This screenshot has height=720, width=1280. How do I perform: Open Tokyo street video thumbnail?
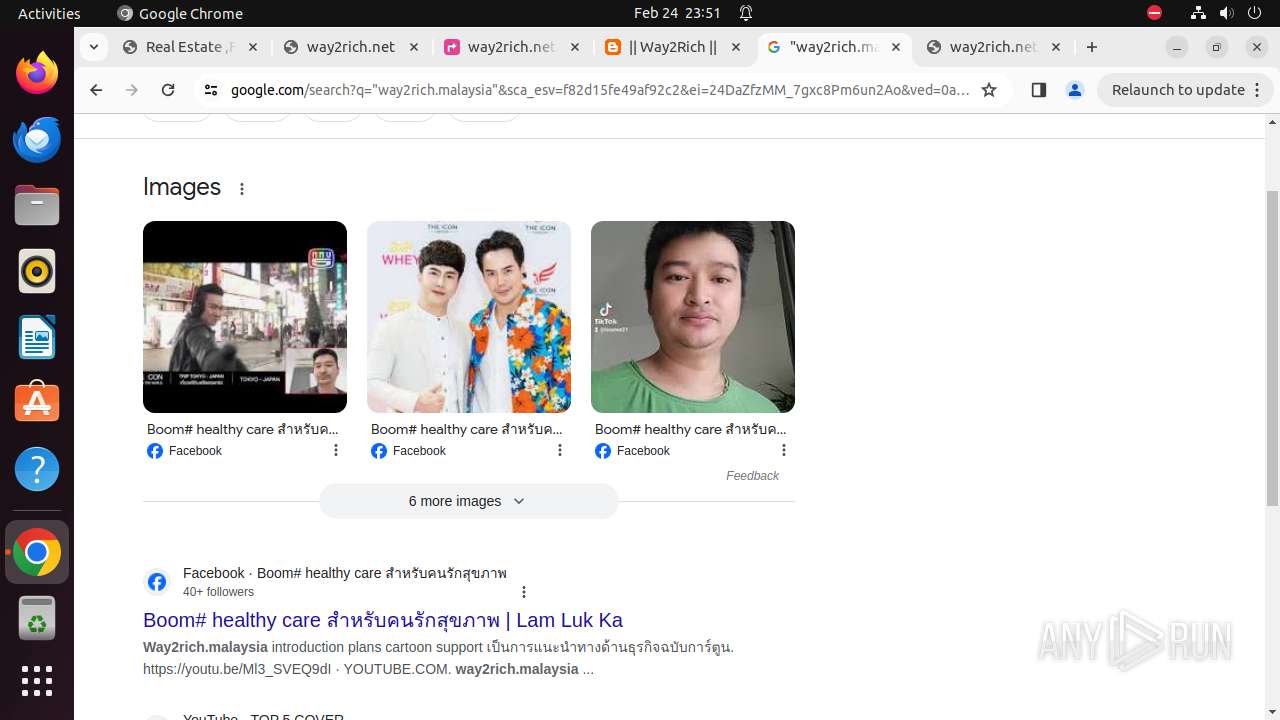point(245,317)
